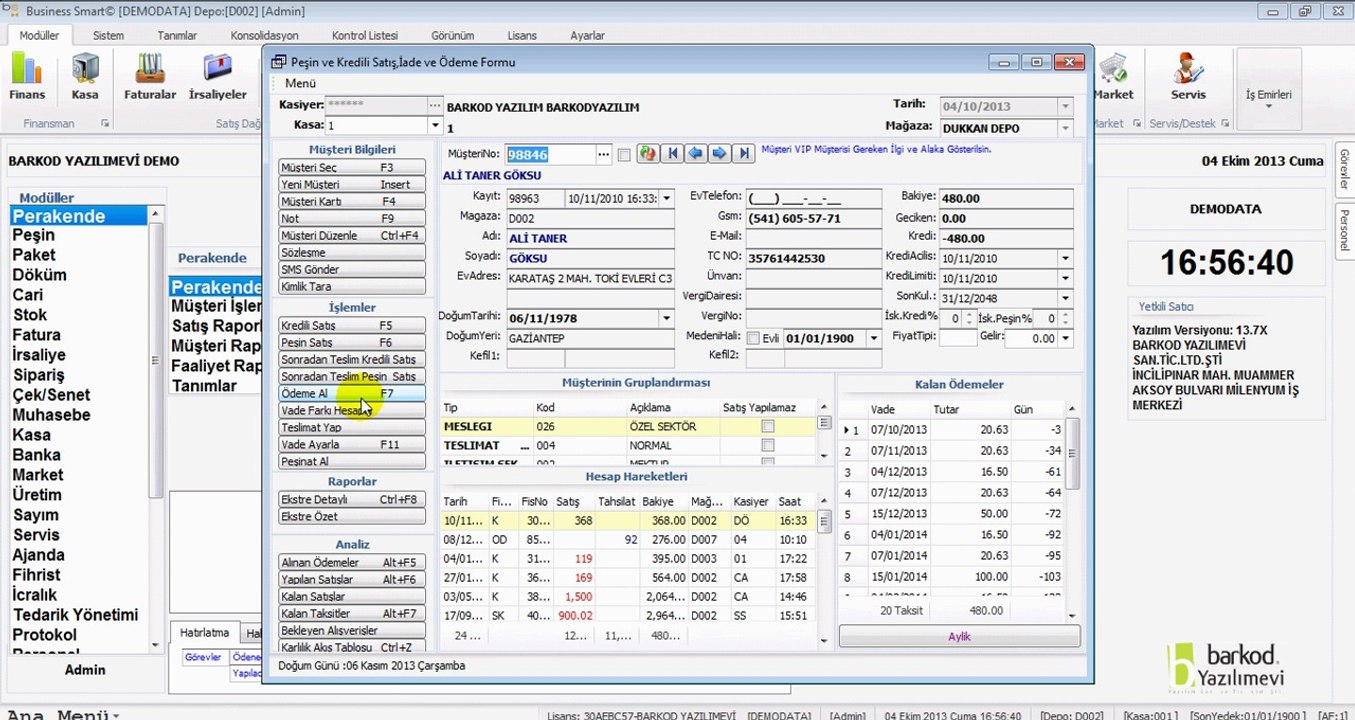Viewport: 1355px width, 720px height.
Task: Check Satış Yapılamaz for MESLEGI row
Action: pyautogui.click(x=767, y=427)
